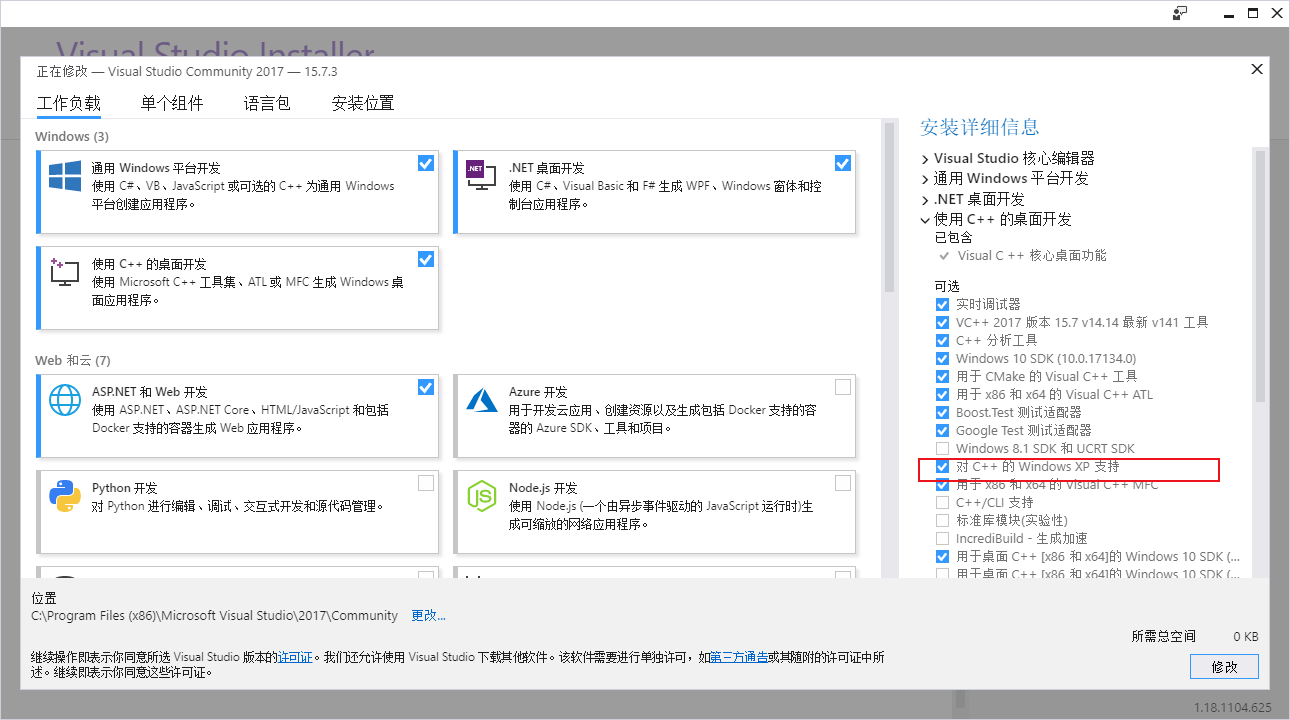Click the 更改... location link
The height and width of the screenshot is (720, 1290).
(x=429, y=615)
